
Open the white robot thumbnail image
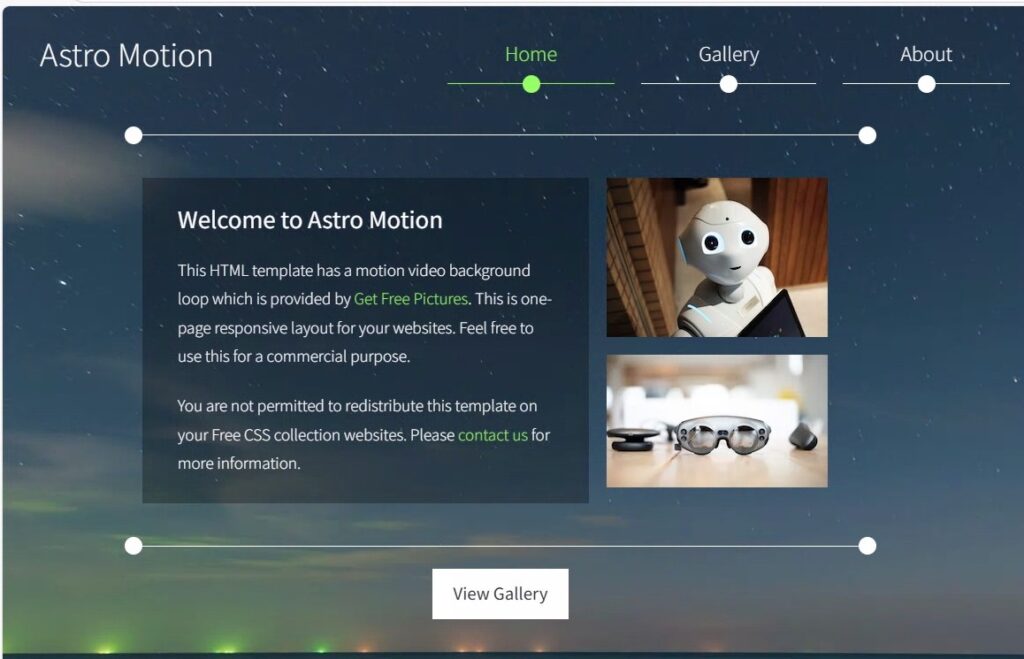pos(717,257)
